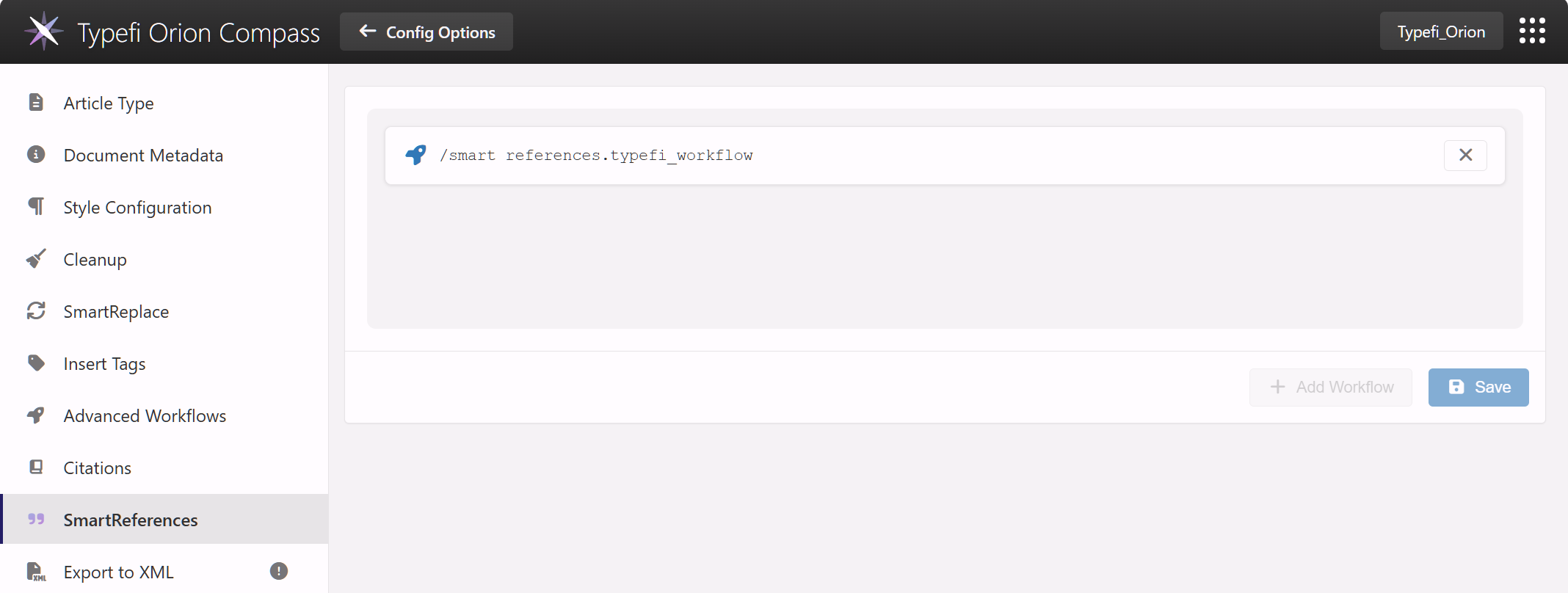The height and width of the screenshot is (593, 1568).
Task: Click the Style Configuration paragraph icon
Action: 36,206
